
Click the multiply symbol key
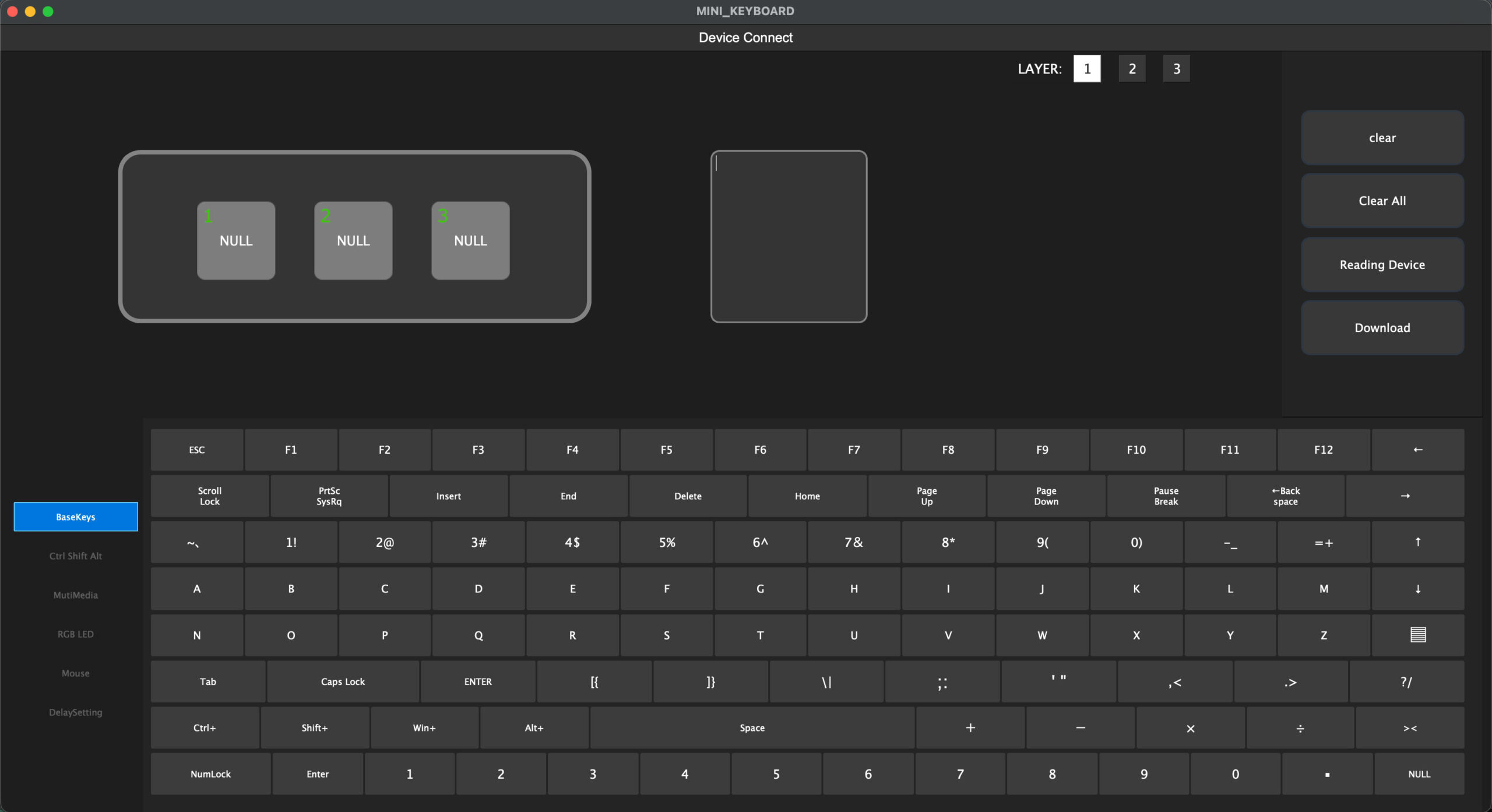pyautogui.click(x=1190, y=728)
